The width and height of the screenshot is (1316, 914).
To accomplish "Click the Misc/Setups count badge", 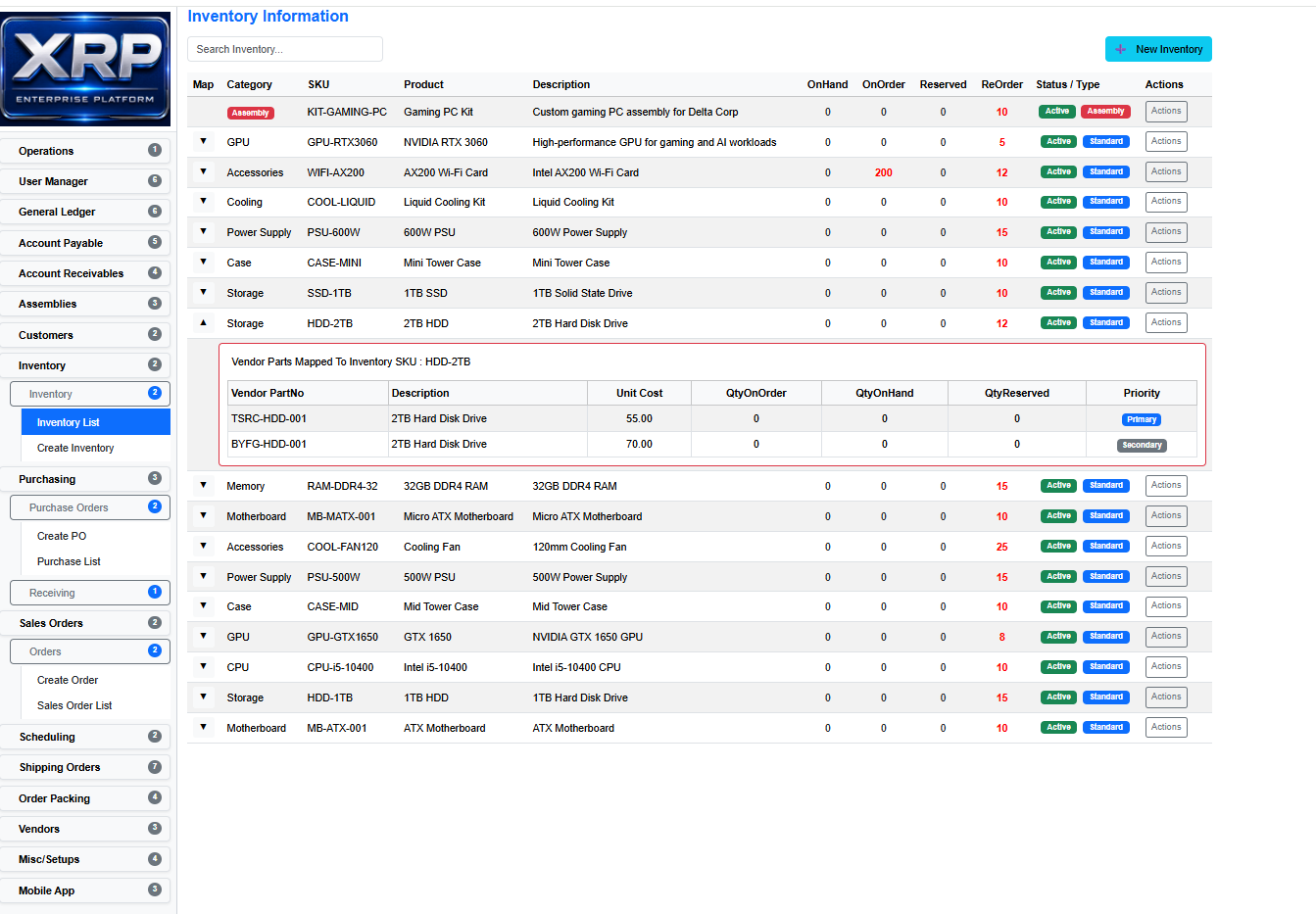I will tap(155, 858).
